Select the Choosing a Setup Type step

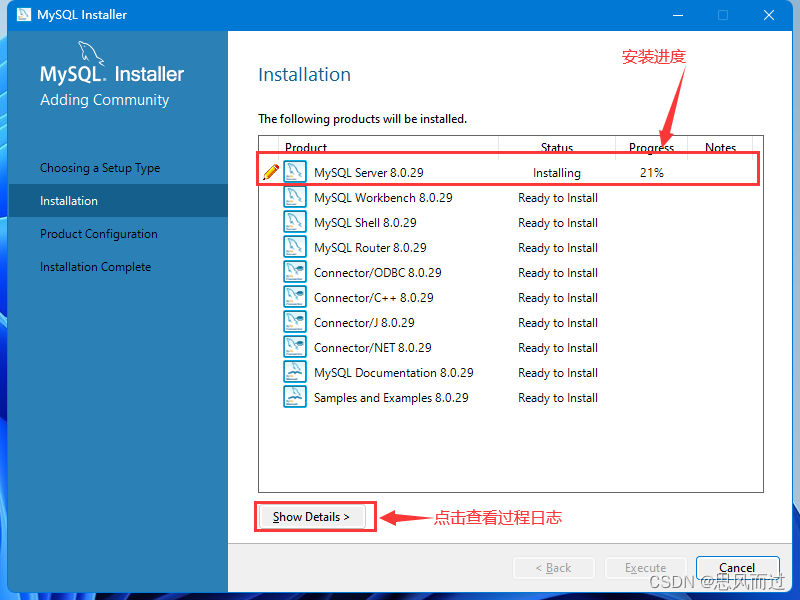pos(100,168)
